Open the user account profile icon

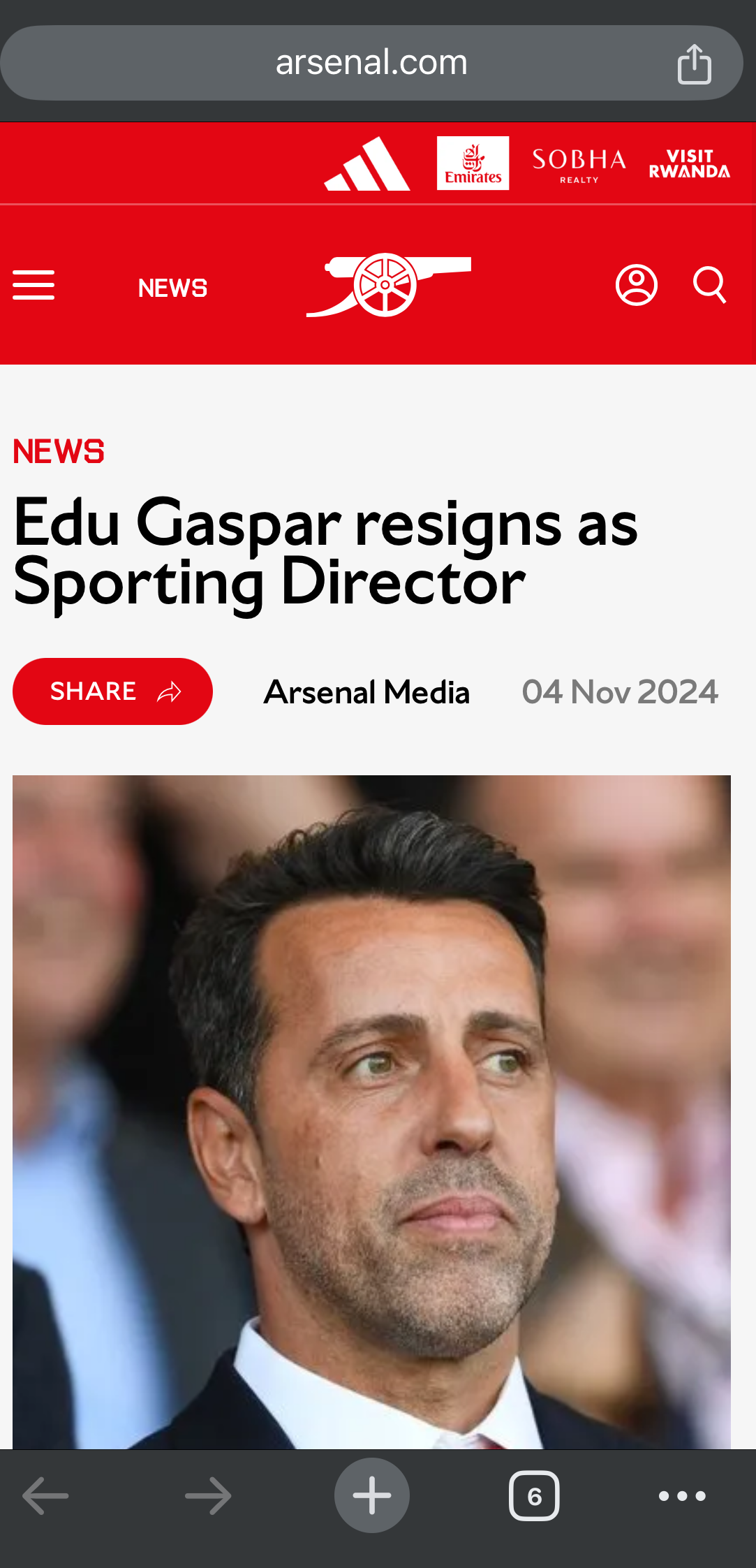636,285
